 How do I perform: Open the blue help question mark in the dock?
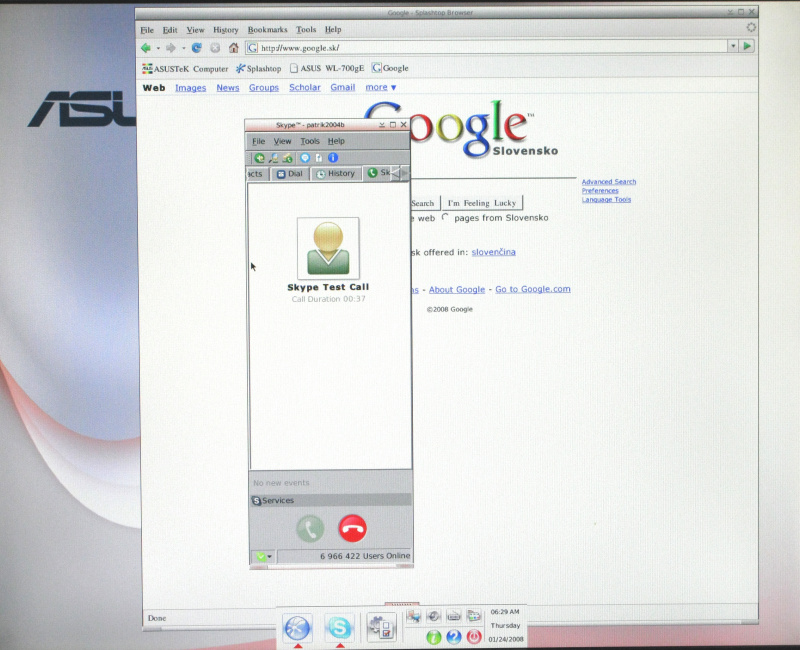click(x=454, y=637)
